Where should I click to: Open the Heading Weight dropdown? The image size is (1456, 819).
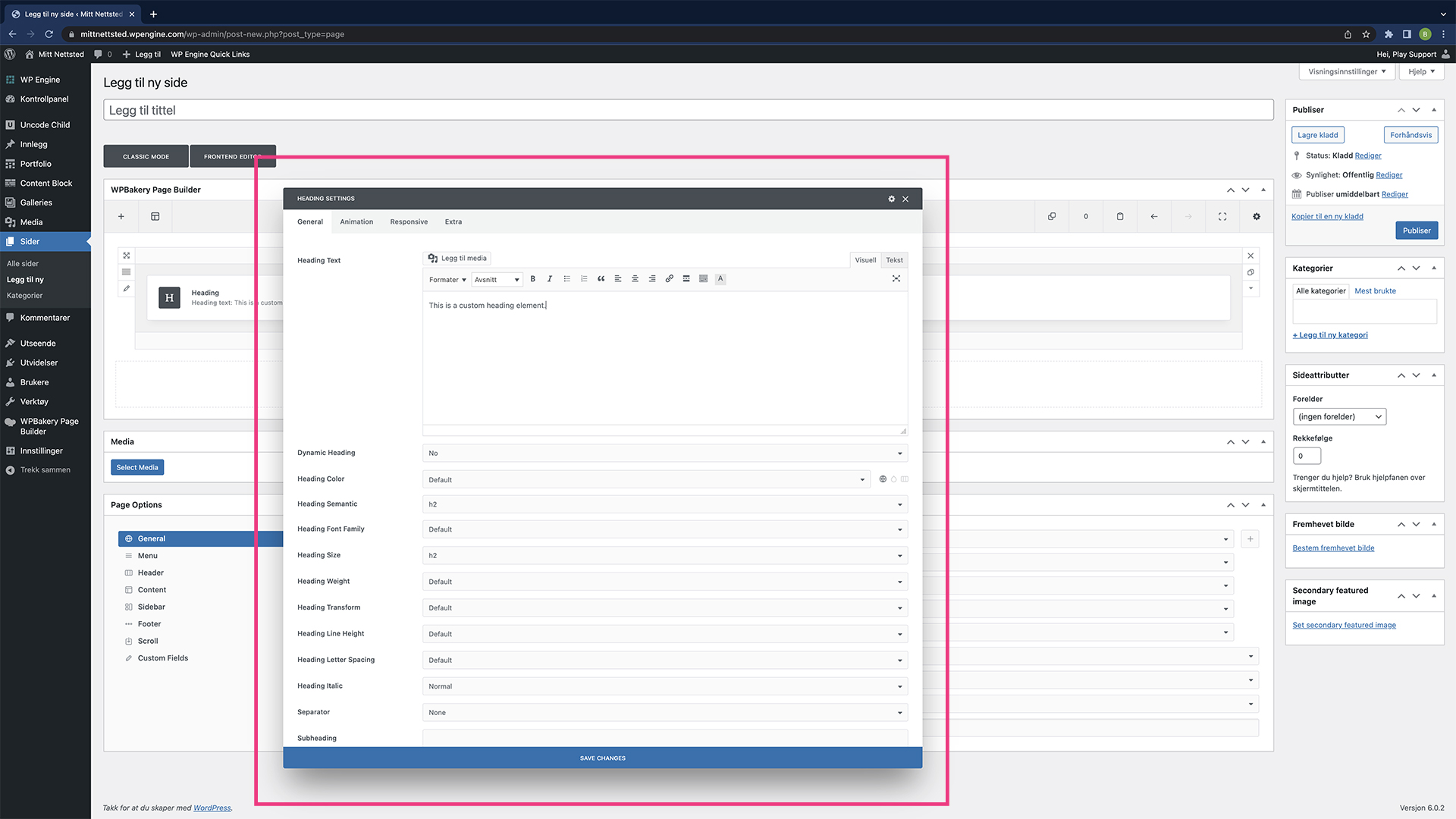[x=665, y=582]
